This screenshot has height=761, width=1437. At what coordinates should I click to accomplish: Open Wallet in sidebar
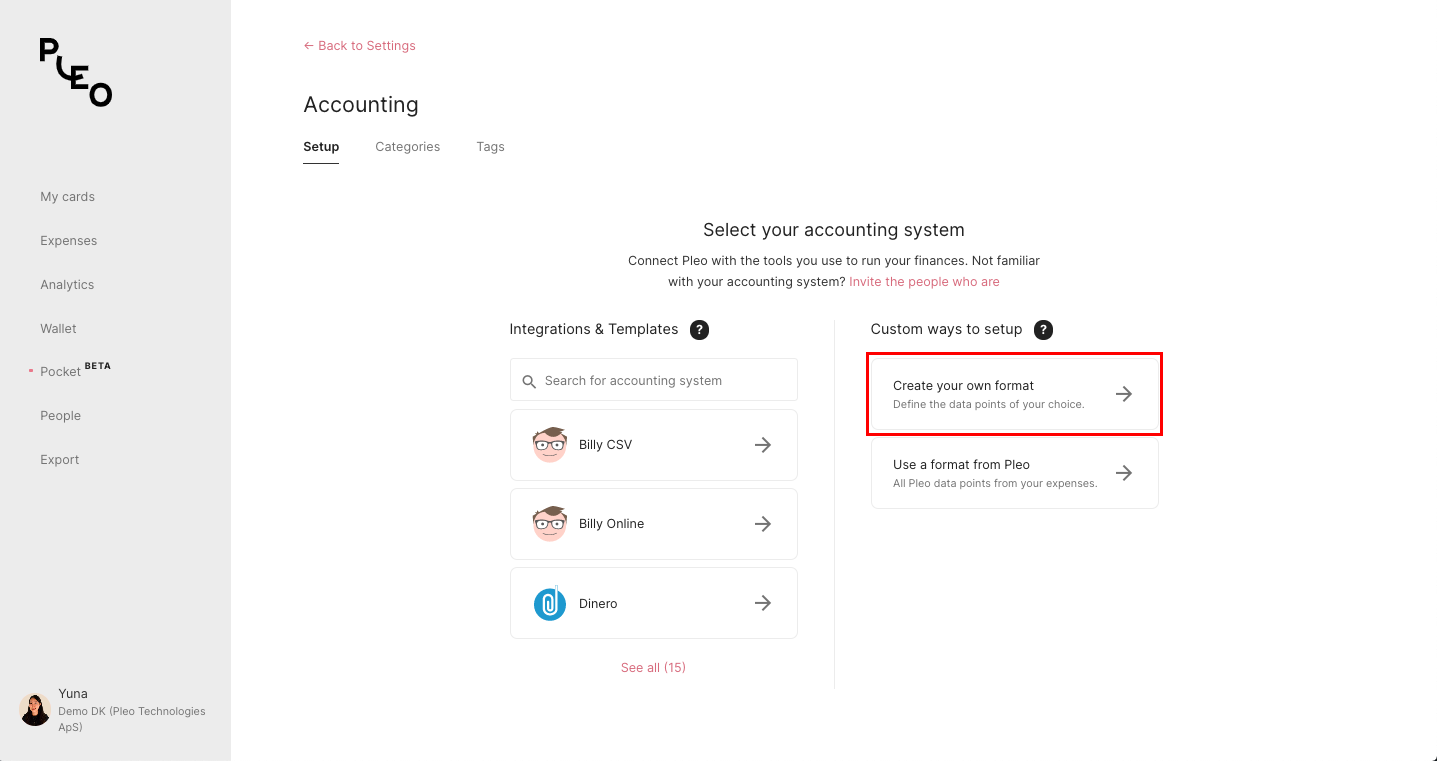pyautogui.click(x=58, y=329)
